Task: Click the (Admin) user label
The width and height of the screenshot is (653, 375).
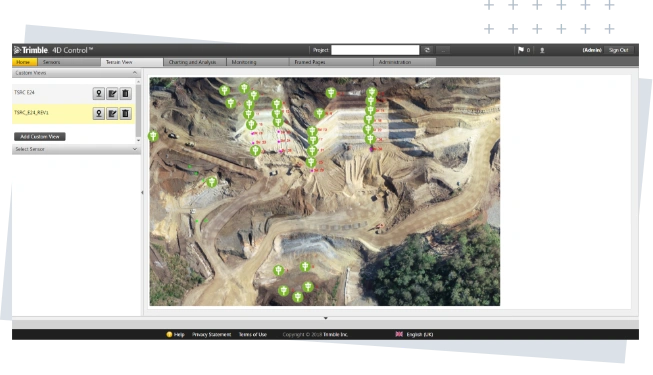Action: pyautogui.click(x=592, y=50)
